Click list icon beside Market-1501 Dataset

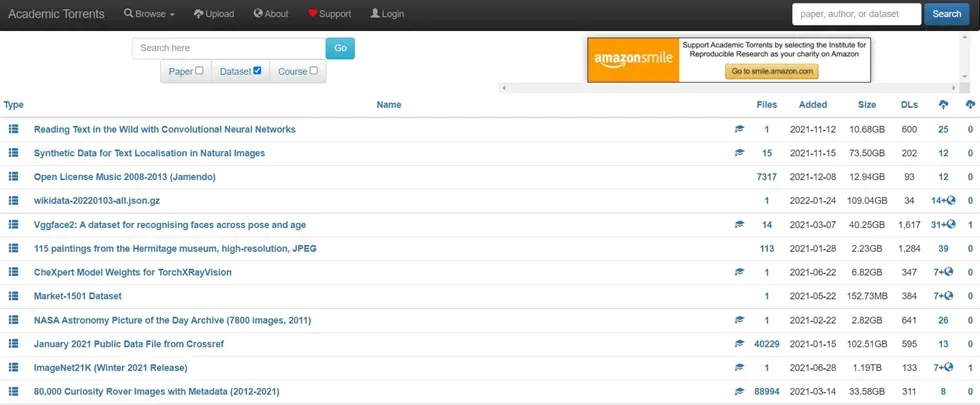point(14,296)
